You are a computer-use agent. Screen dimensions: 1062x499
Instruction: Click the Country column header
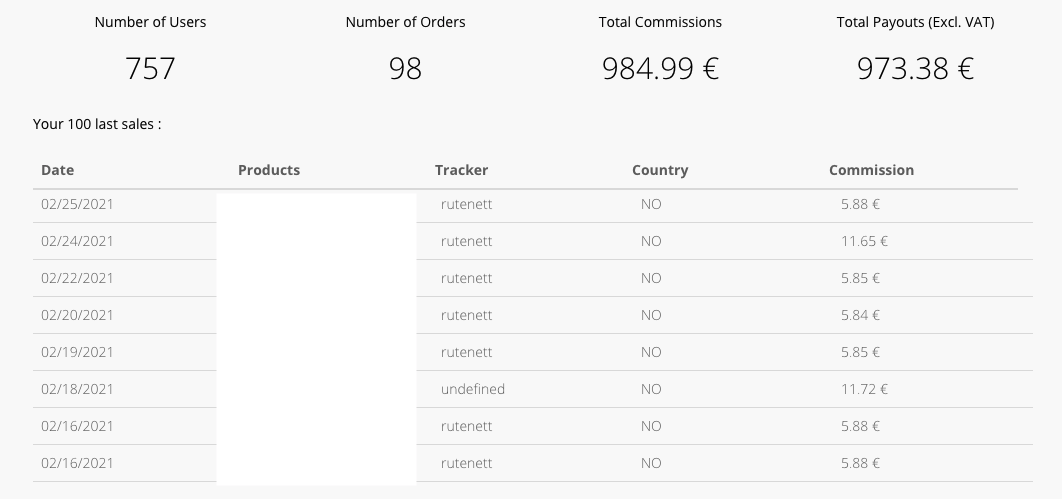[x=660, y=170]
